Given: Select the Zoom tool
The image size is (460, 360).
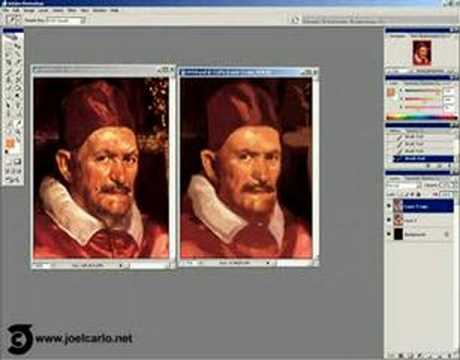Looking at the screenshot, I should tap(18, 131).
